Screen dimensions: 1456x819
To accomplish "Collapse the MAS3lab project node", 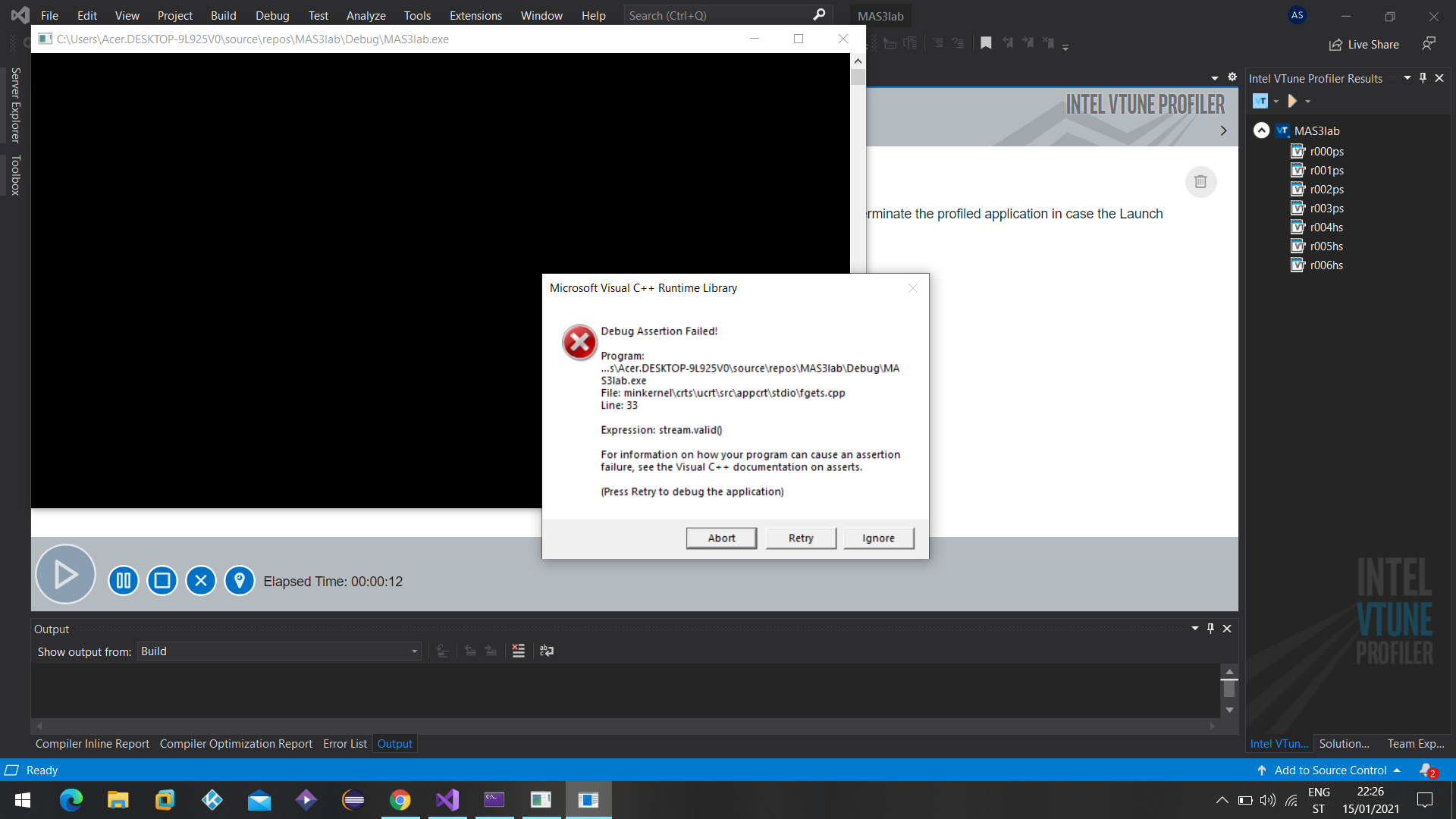I will (1261, 130).
